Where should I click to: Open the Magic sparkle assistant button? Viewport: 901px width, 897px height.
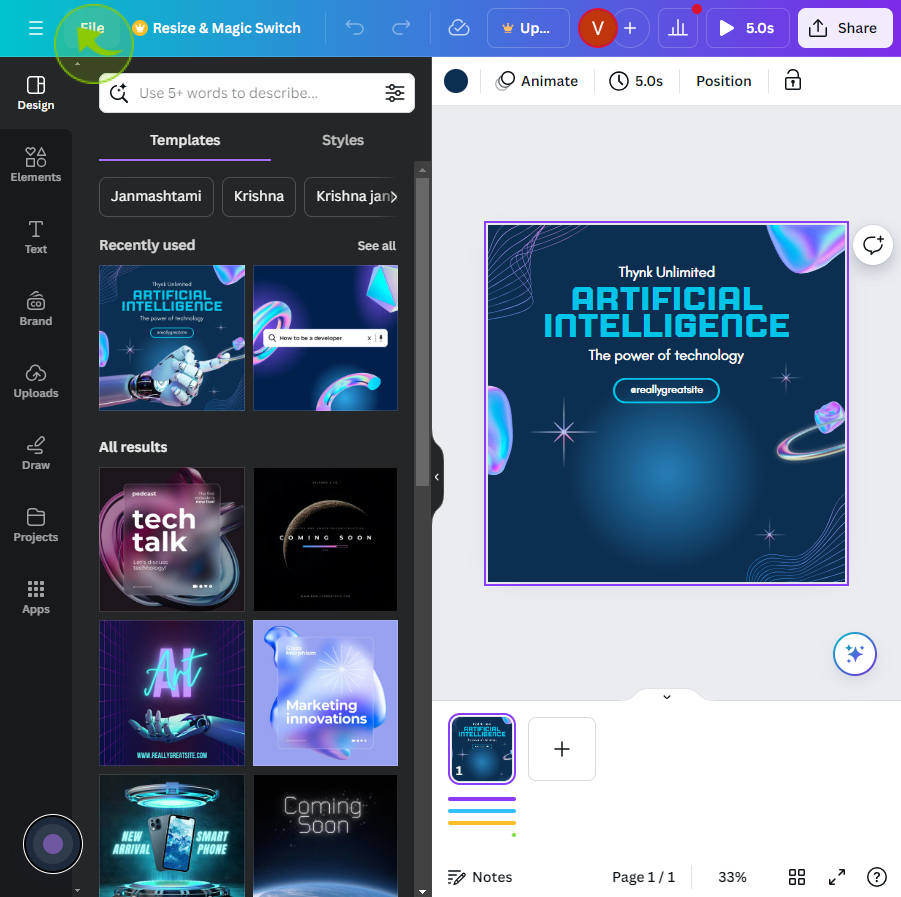[x=854, y=654]
